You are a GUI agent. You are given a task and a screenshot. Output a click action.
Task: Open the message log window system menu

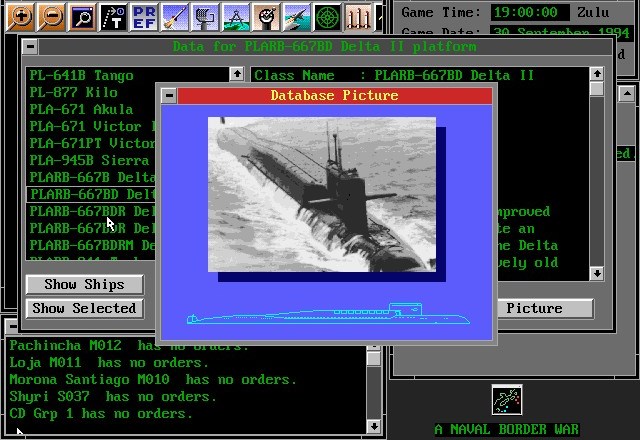pyautogui.click(x=9, y=326)
